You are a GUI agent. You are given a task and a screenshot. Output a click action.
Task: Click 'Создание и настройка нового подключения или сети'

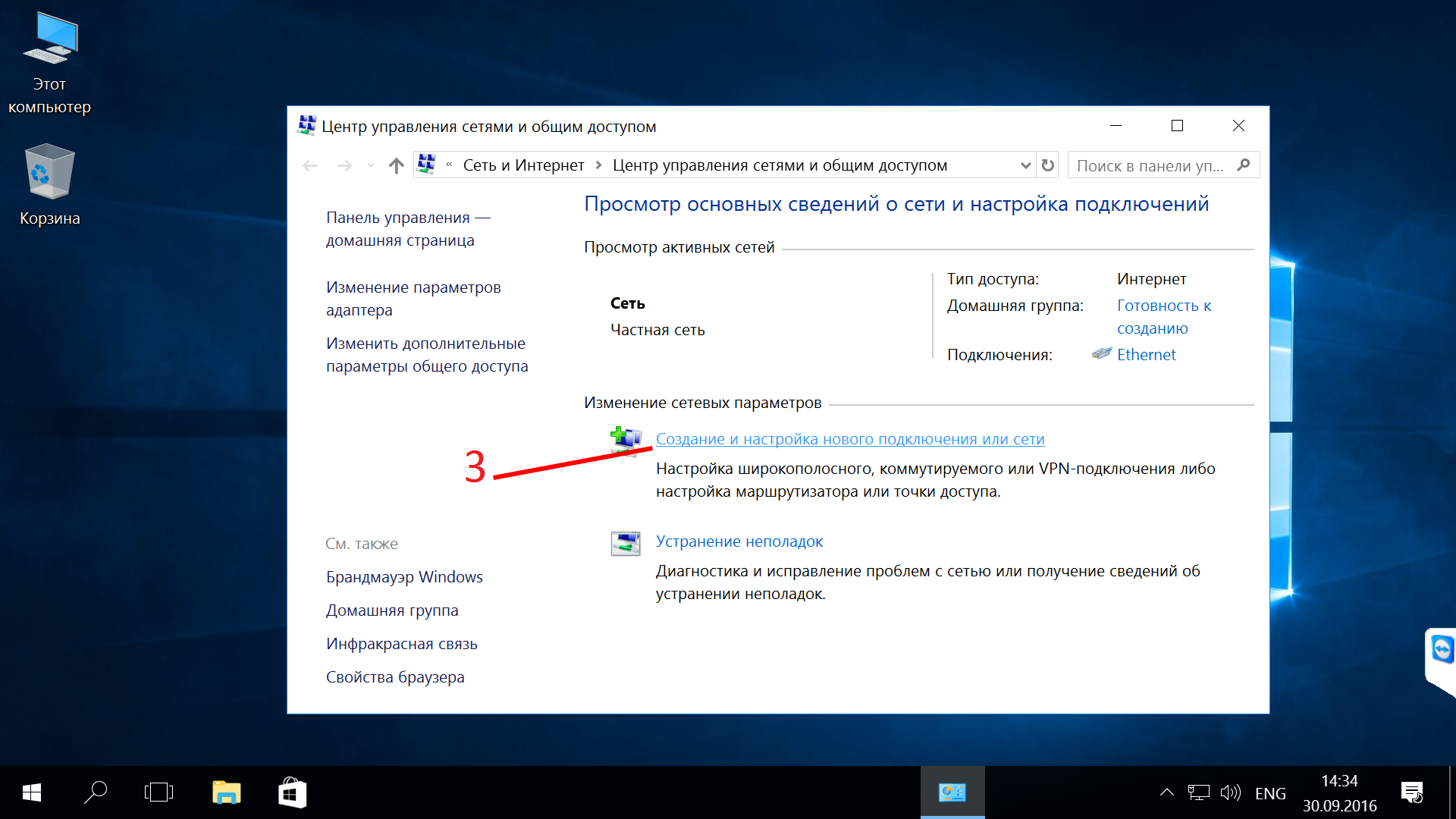coord(850,439)
